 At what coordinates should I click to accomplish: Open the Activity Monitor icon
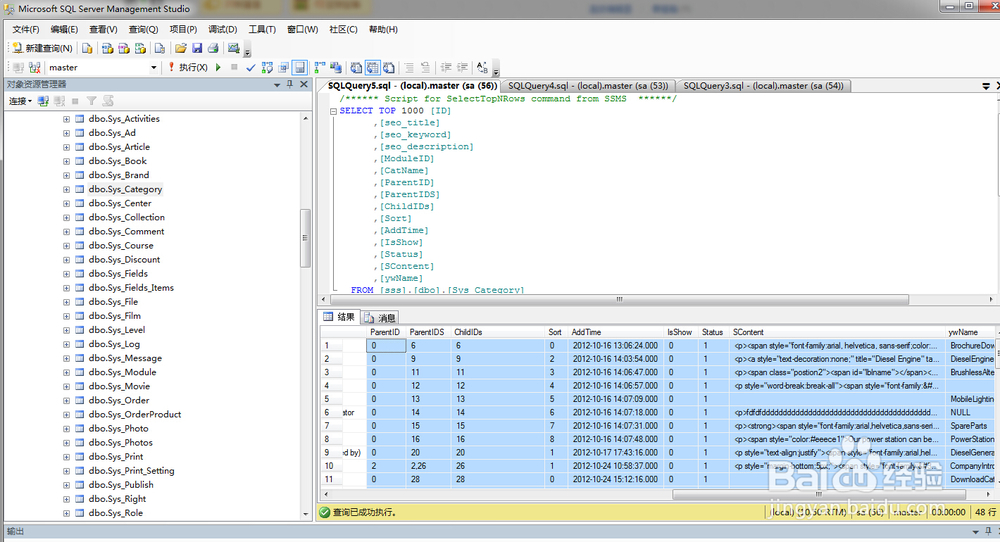pos(233,48)
